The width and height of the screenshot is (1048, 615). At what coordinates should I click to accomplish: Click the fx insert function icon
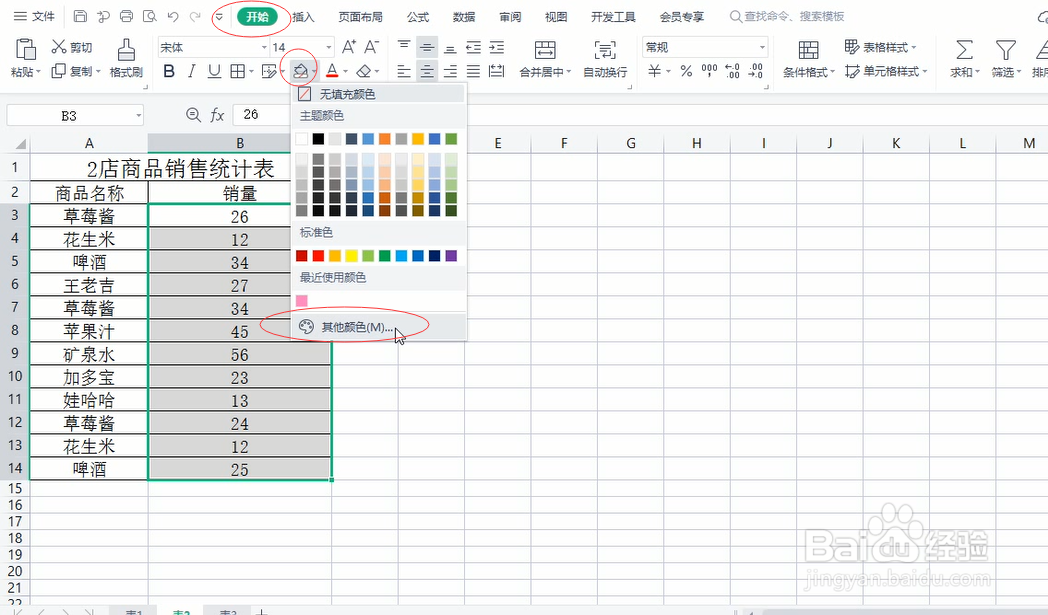tap(217, 115)
